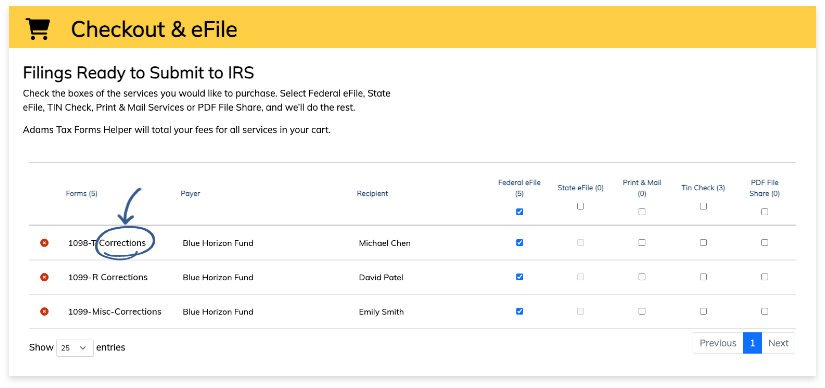Click the State eFile checkbox for Emily Smith

click(x=580, y=311)
